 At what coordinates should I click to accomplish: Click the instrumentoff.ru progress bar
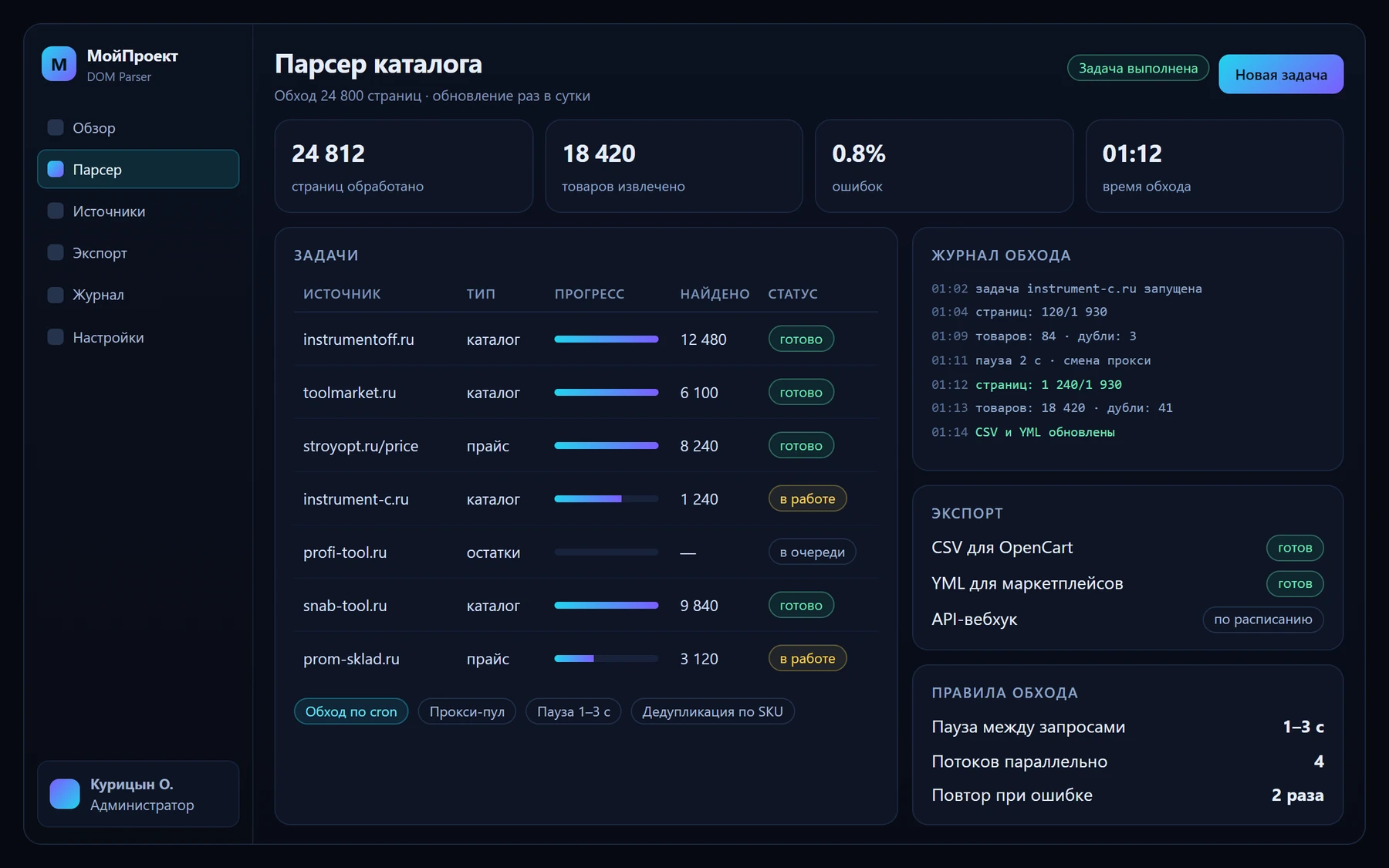pyautogui.click(x=607, y=339)
